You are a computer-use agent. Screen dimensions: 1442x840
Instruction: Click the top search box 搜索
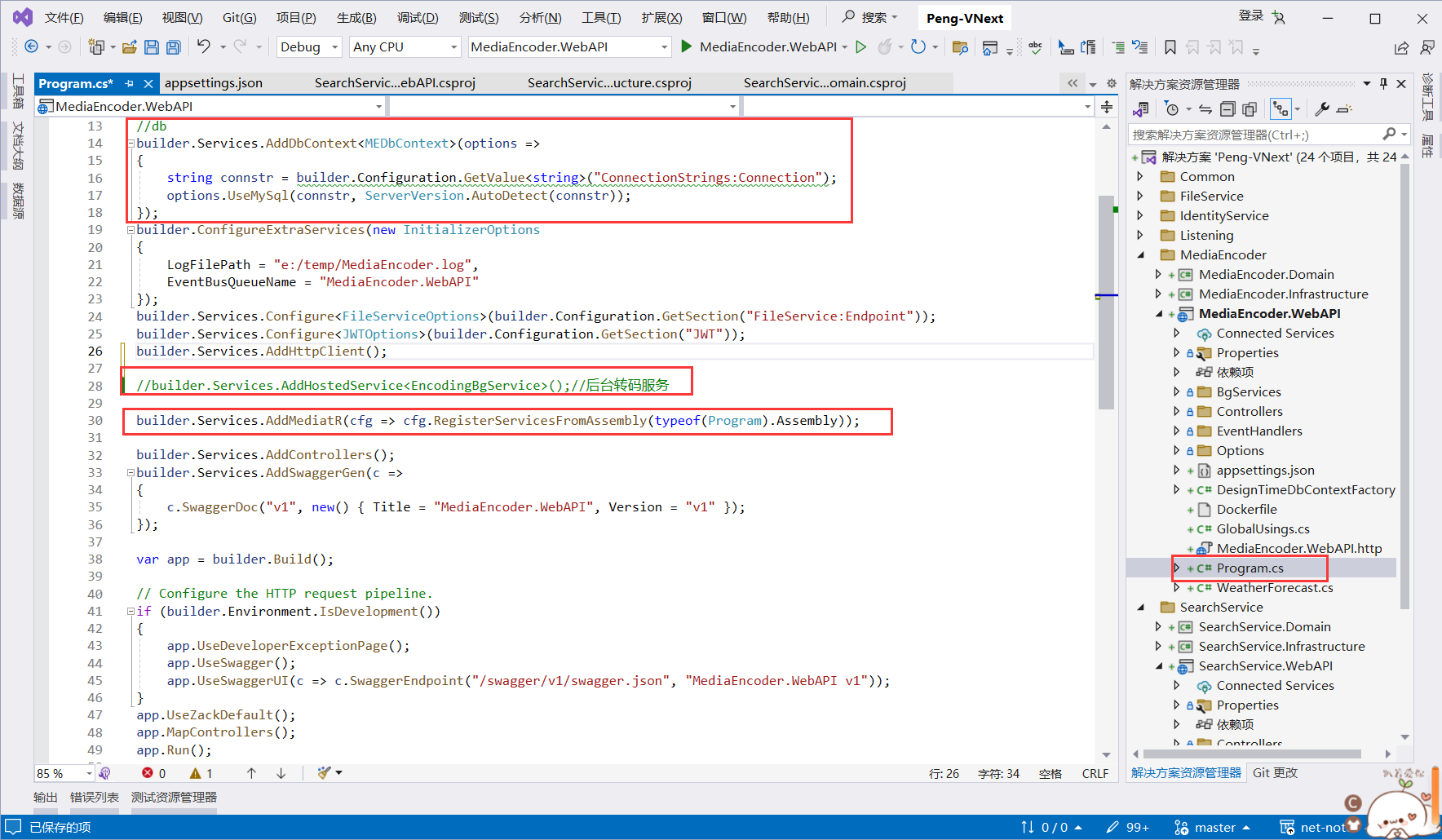(870, 17)
